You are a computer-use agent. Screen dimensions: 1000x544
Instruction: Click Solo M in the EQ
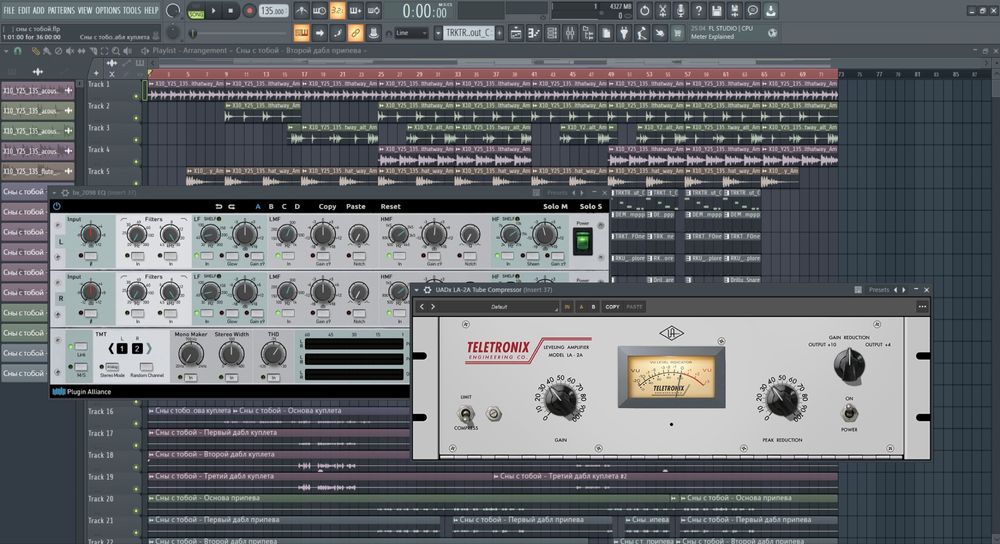(x=555, y=207)
